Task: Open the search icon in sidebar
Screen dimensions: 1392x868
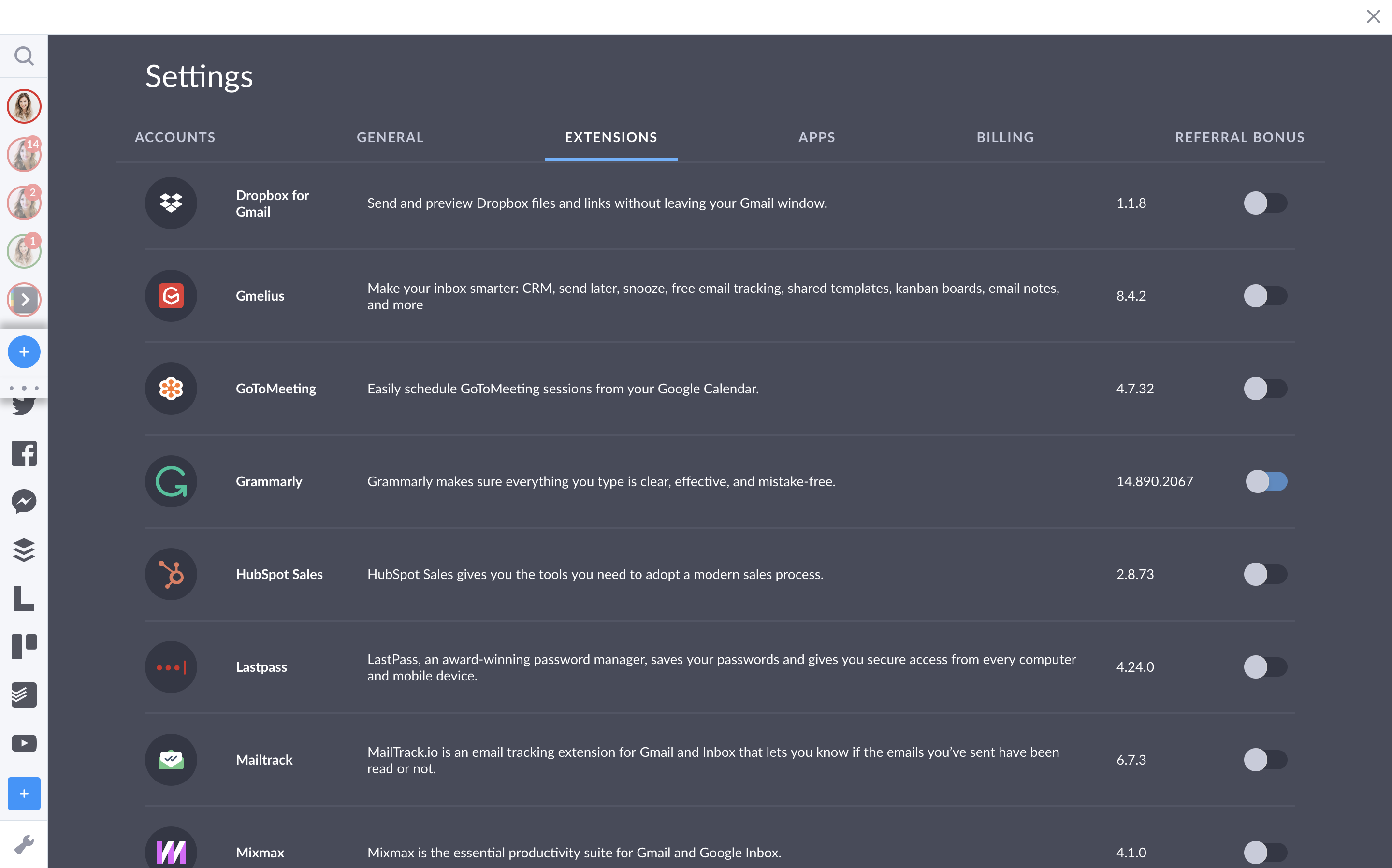Action: 24,56
